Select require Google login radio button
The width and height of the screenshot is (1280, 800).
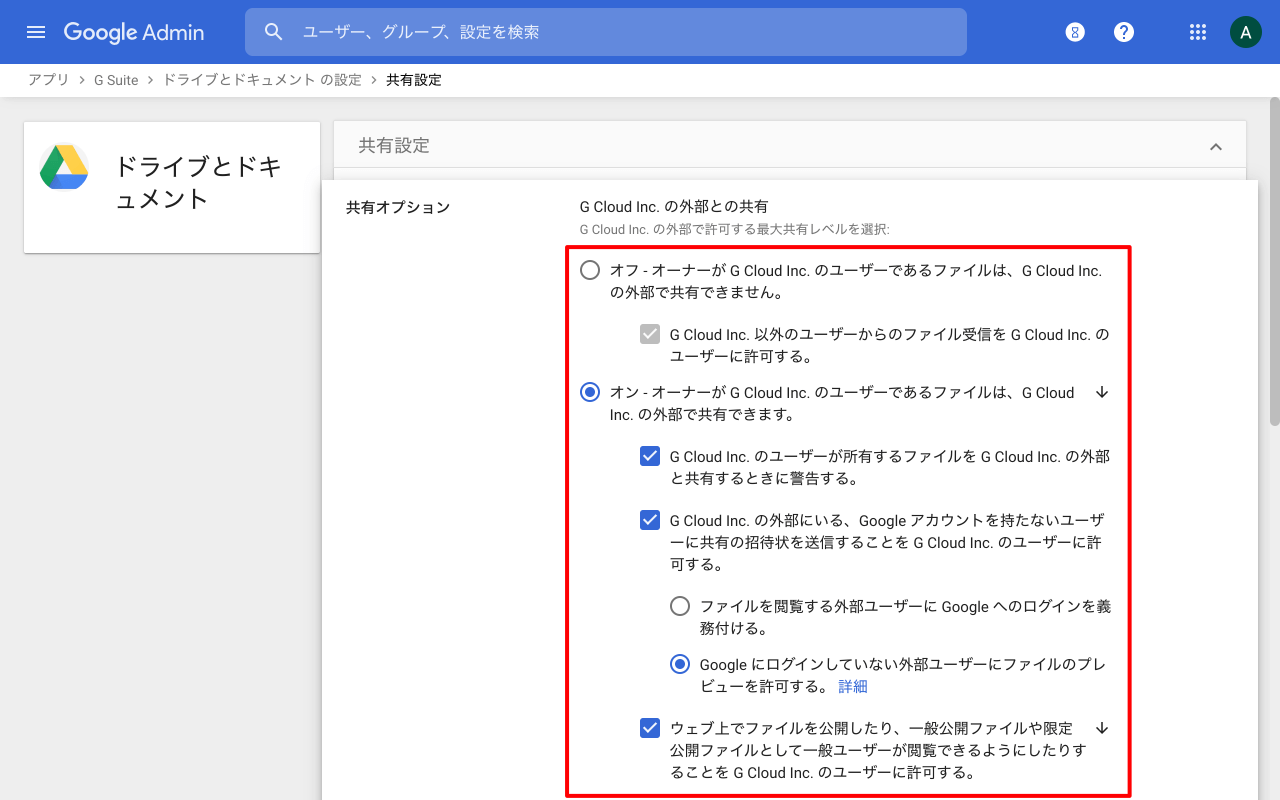point(680,606)
